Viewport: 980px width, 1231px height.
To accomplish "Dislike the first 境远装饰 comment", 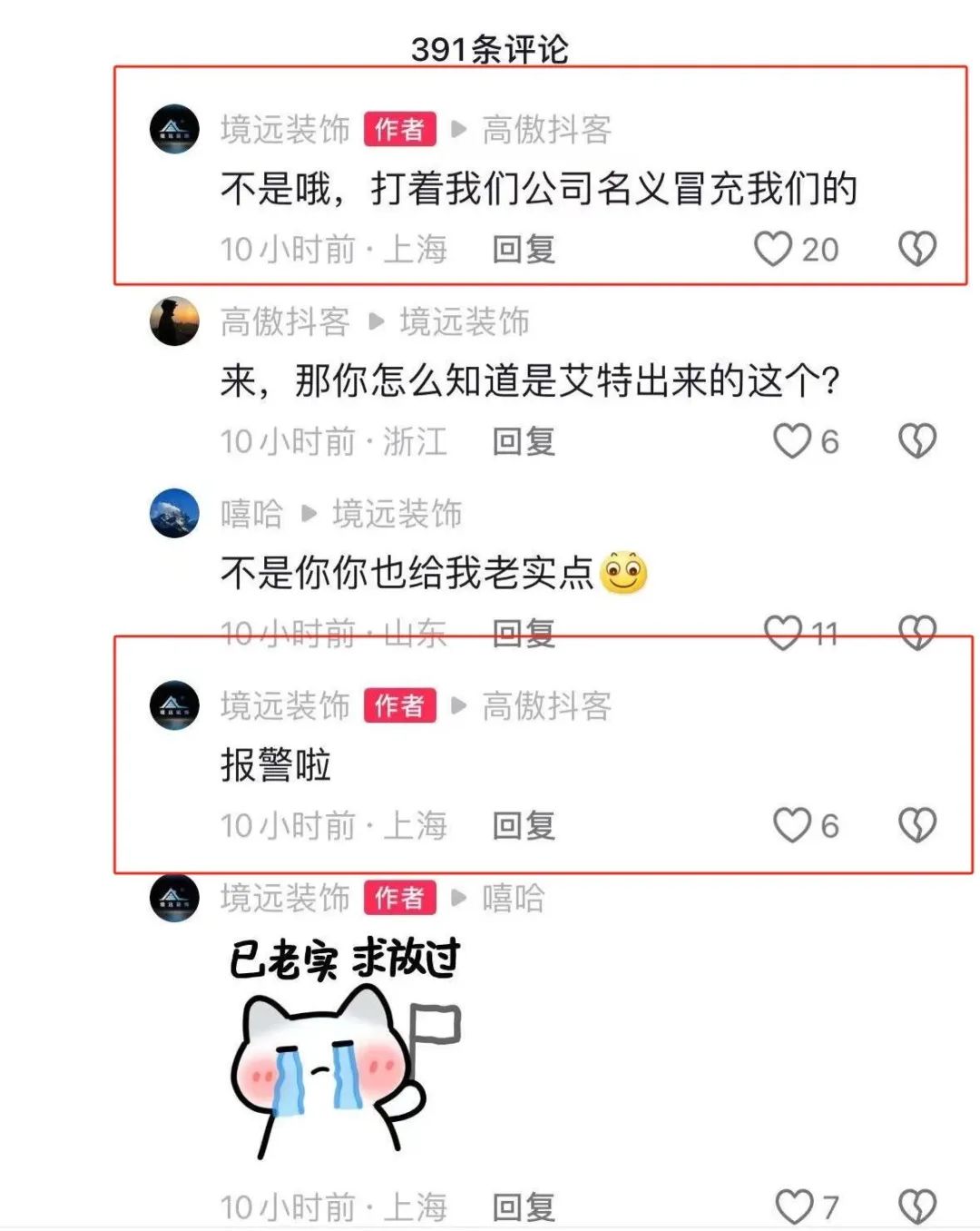I will (x=916, y=249).
